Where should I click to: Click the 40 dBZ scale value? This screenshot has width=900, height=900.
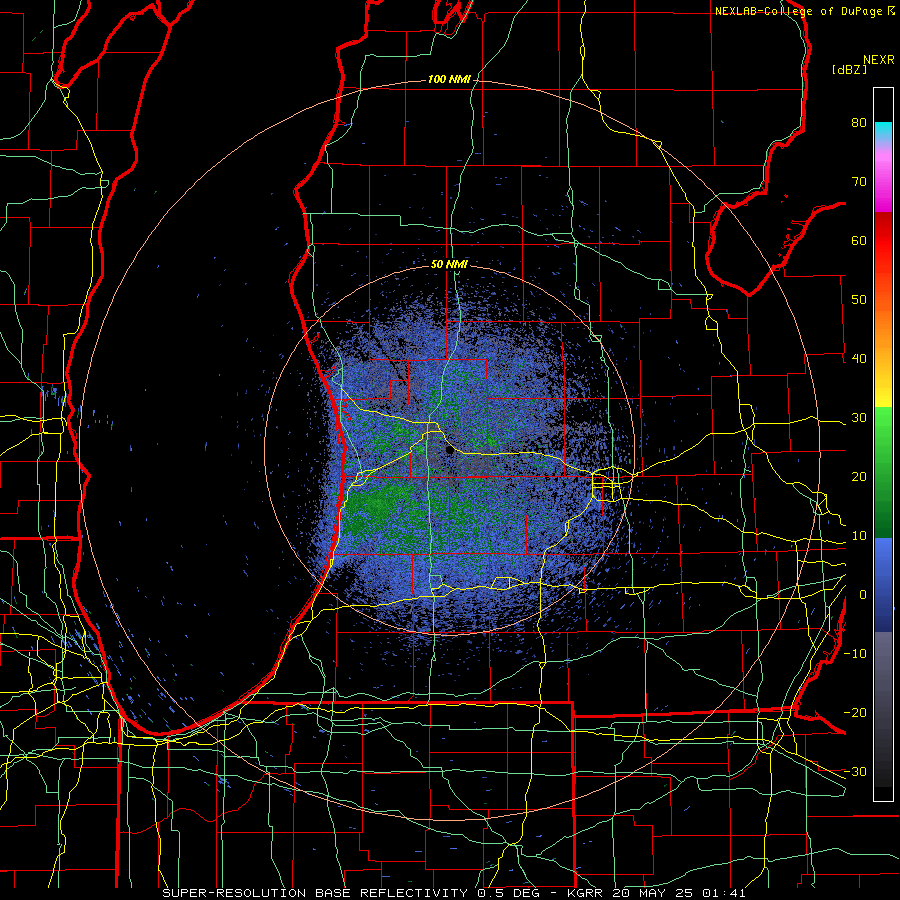click(859, 359)
